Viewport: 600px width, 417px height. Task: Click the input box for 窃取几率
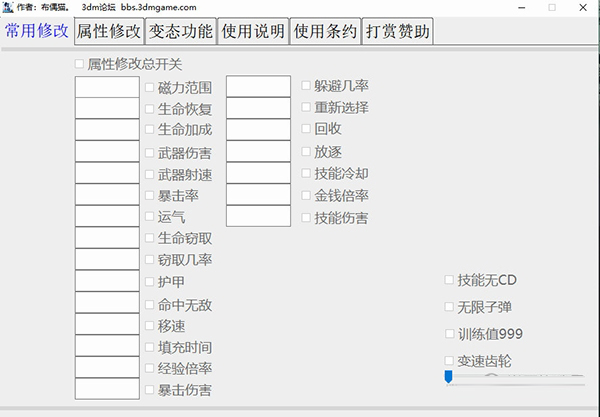click(x=107, y=259)
